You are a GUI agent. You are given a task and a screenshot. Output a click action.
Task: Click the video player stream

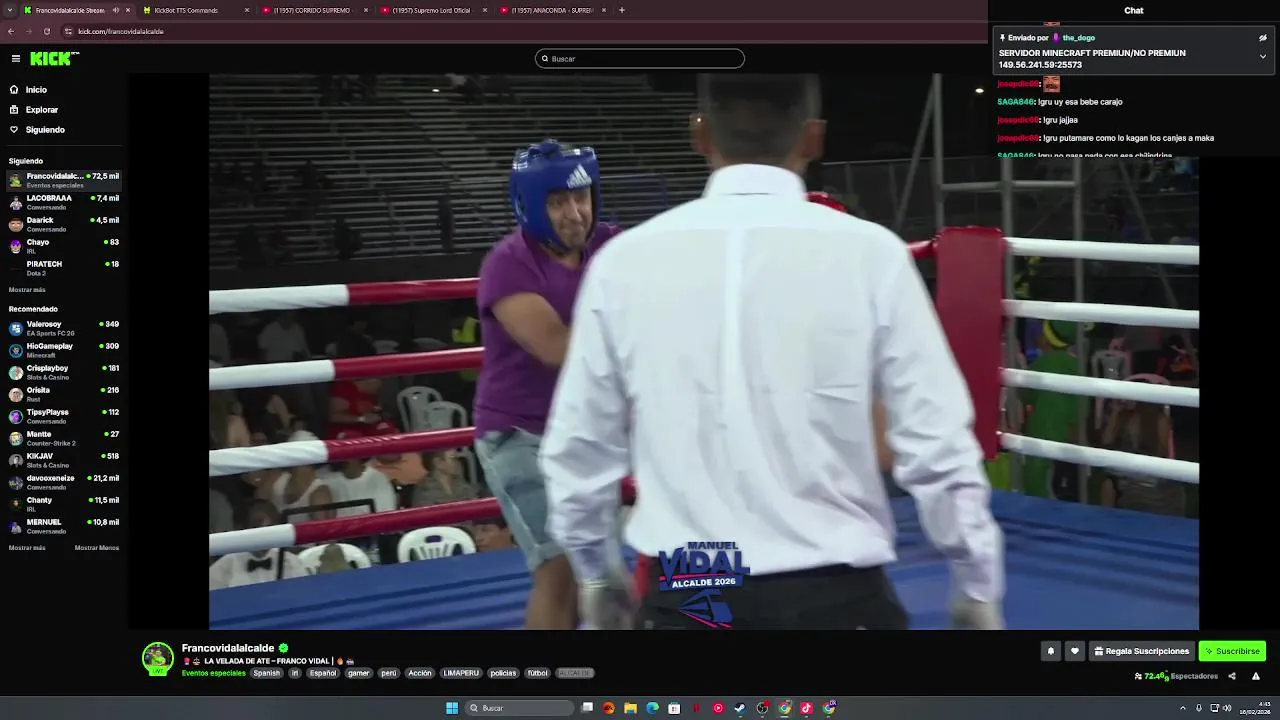coord(704,351)
